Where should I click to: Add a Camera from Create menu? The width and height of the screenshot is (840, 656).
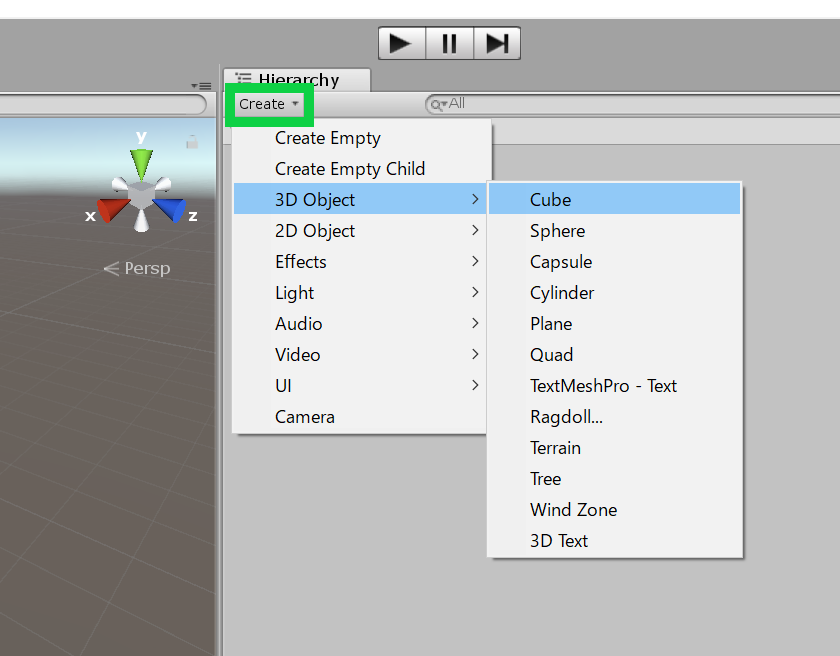305,417
